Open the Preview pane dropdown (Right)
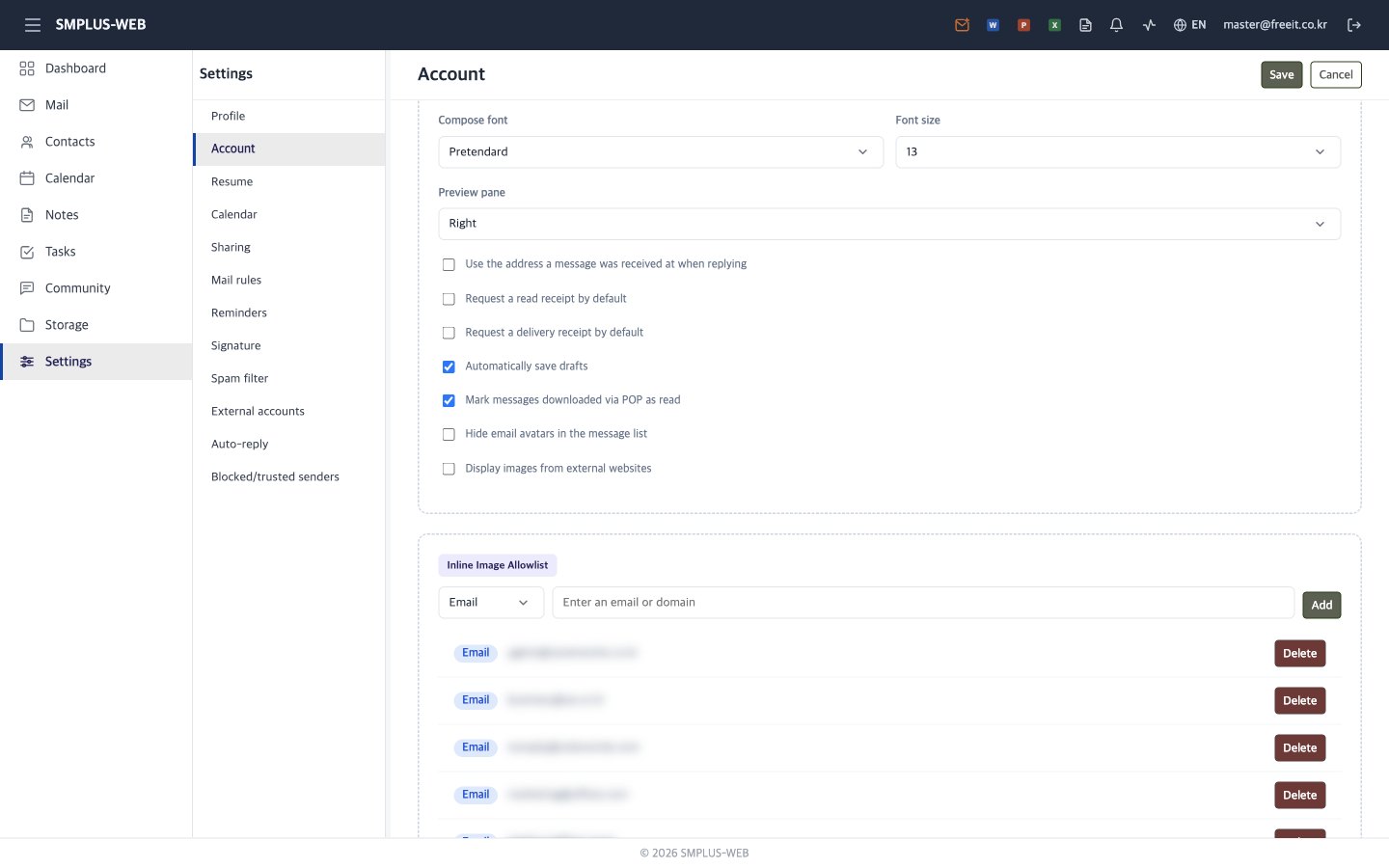Viewport: 1389px width, 868px height. coord(889,224)
